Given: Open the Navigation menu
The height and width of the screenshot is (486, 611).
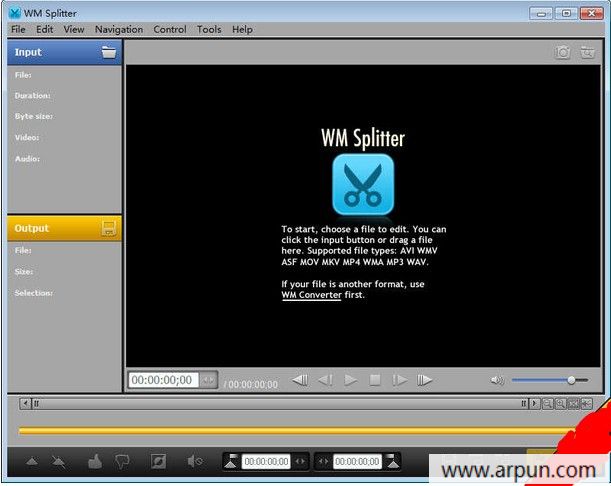Looking at the screenshot, I should tap(119, 29).
